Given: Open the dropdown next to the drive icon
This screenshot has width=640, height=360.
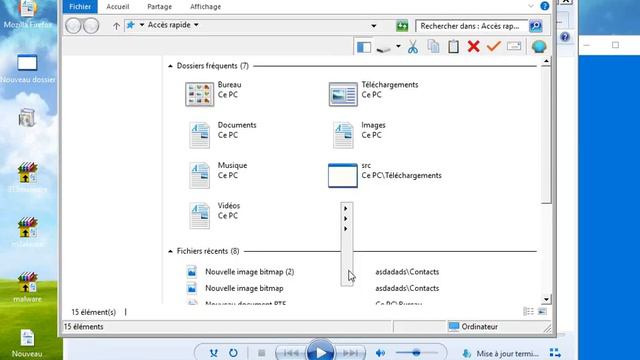Looking at the screenshot, I should (398, 46).
